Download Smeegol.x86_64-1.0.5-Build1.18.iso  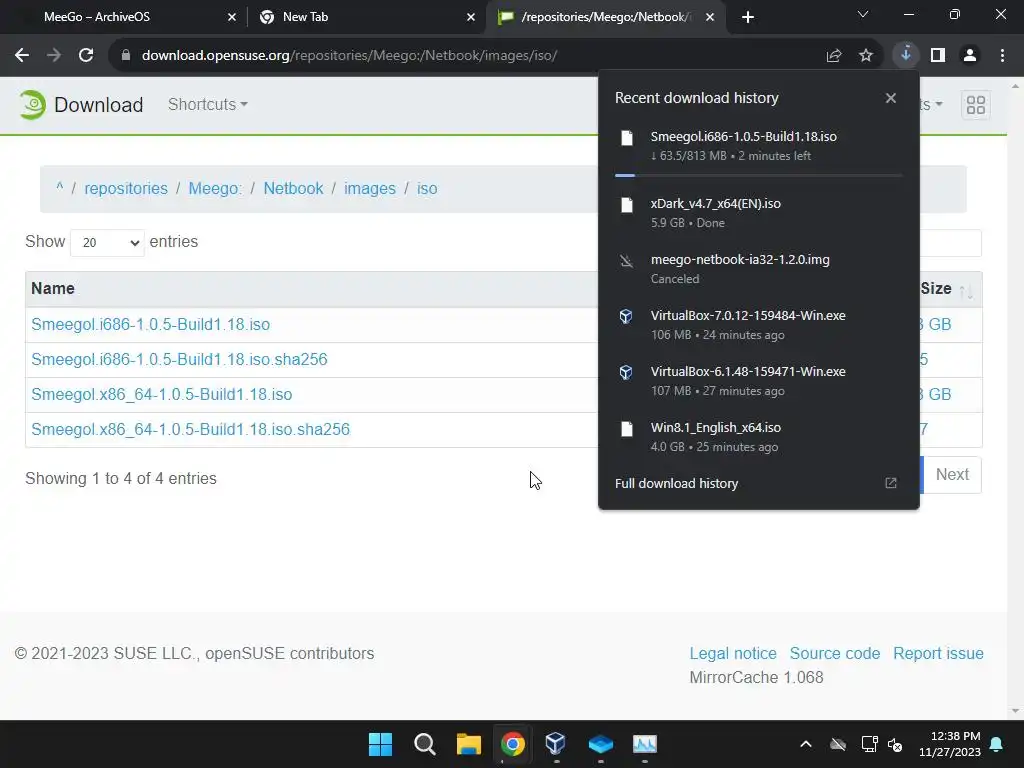[161, 395]
